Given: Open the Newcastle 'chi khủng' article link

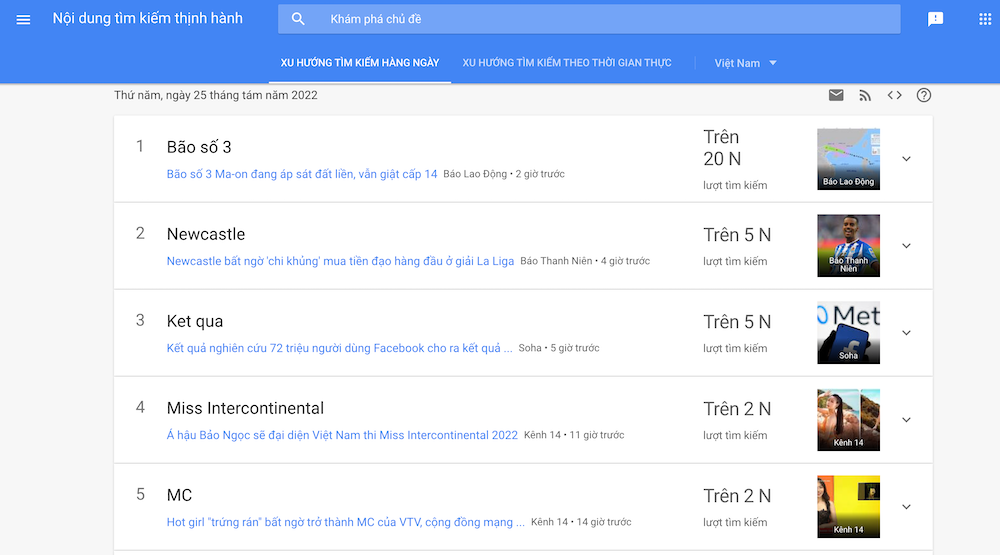Looking at the screenshot, I should [340, 261].
